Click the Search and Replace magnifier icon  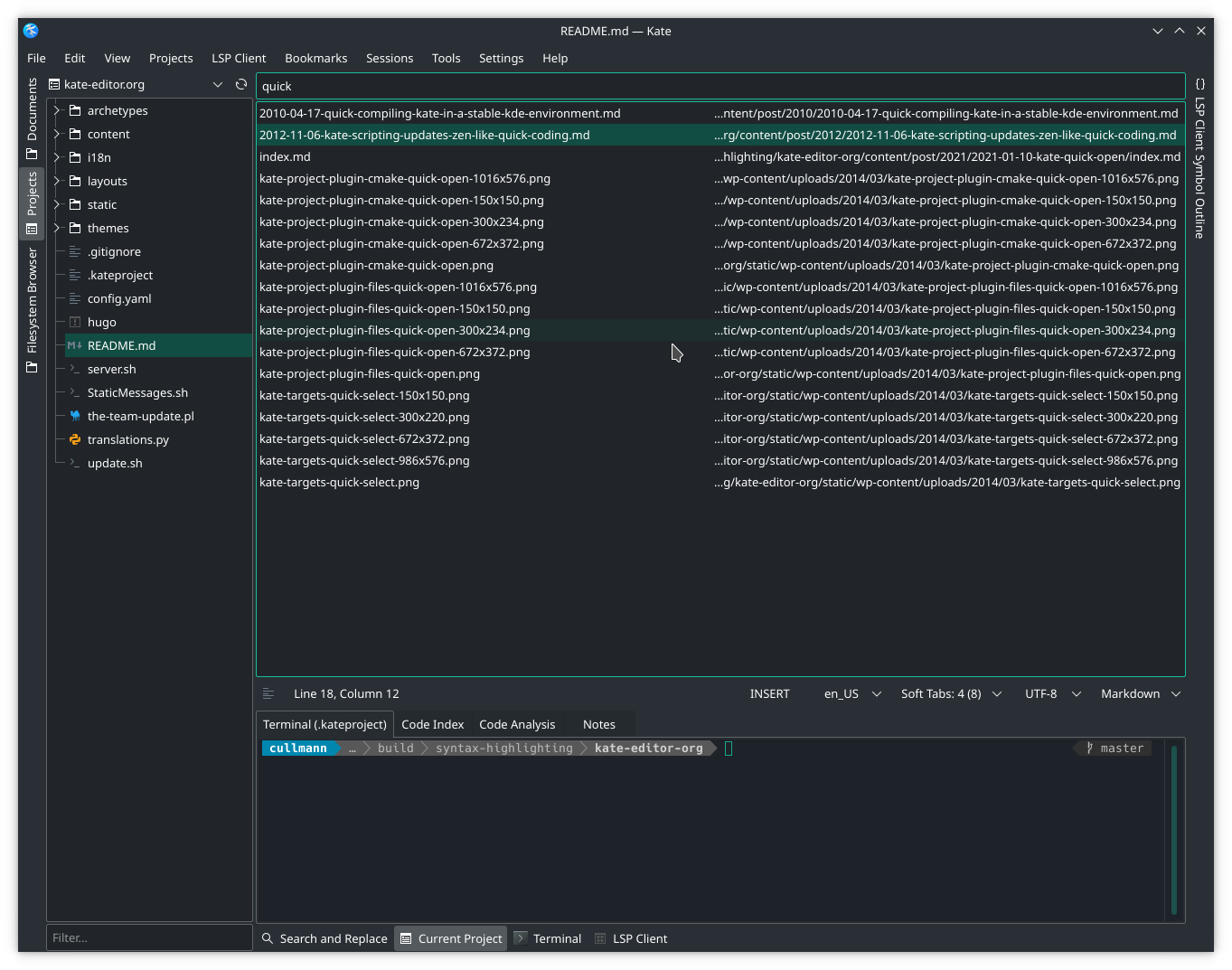(268, 938)
